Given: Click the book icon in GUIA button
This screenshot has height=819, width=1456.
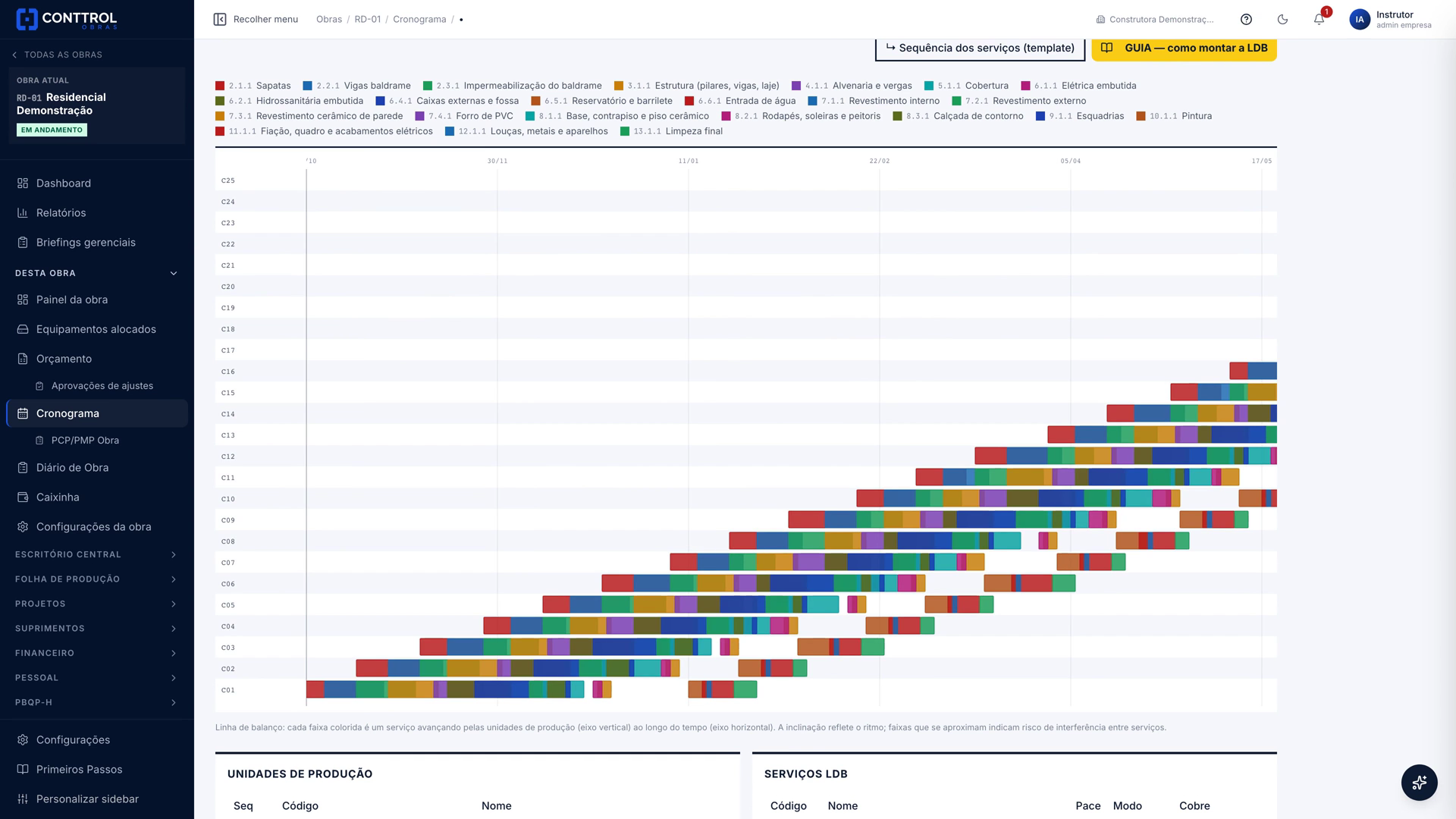Looking at the screenshot, I should point(1107,48).
